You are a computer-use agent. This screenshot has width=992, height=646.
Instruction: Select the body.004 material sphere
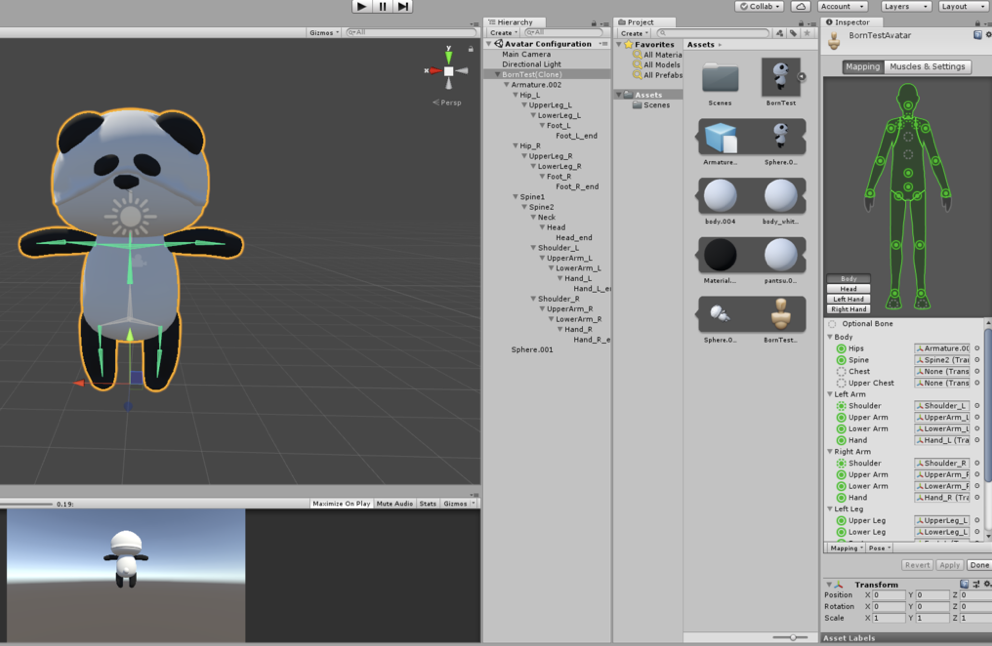tap(720, 196)
